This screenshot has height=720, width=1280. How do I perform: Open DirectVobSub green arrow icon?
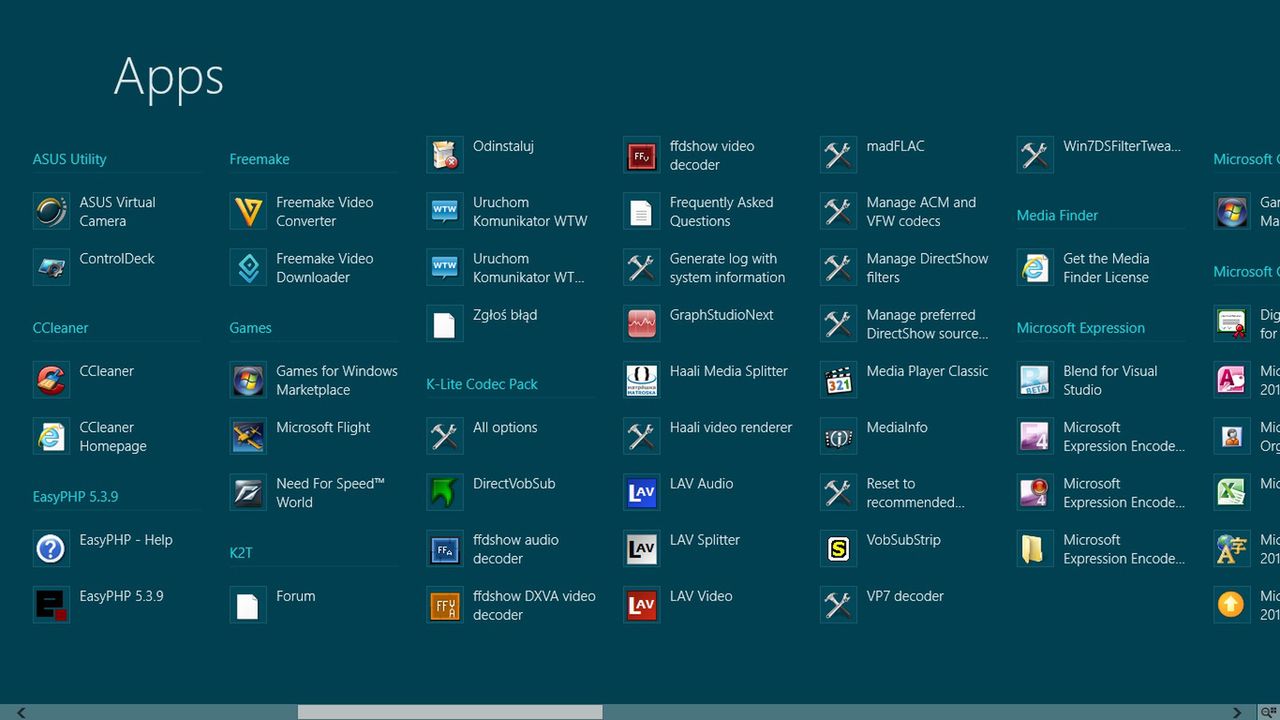pos(445,492)
